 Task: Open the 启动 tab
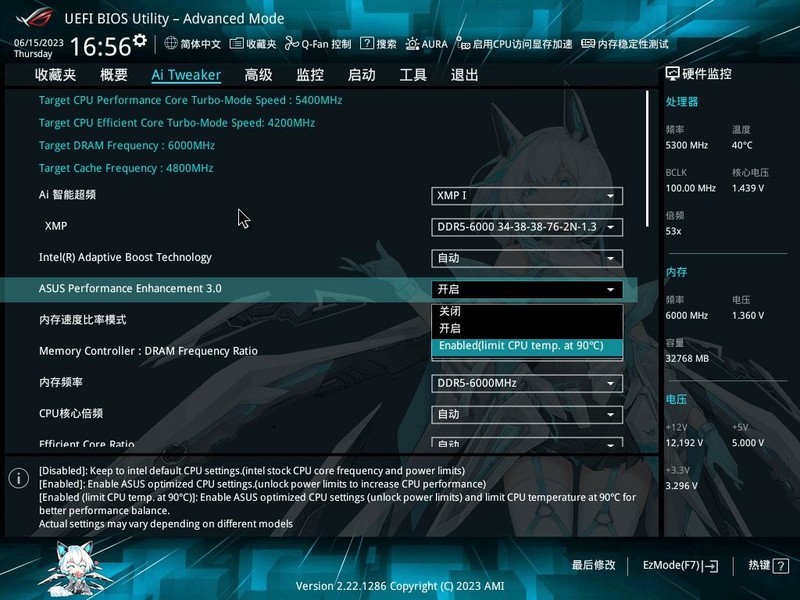tap(361, 75)
